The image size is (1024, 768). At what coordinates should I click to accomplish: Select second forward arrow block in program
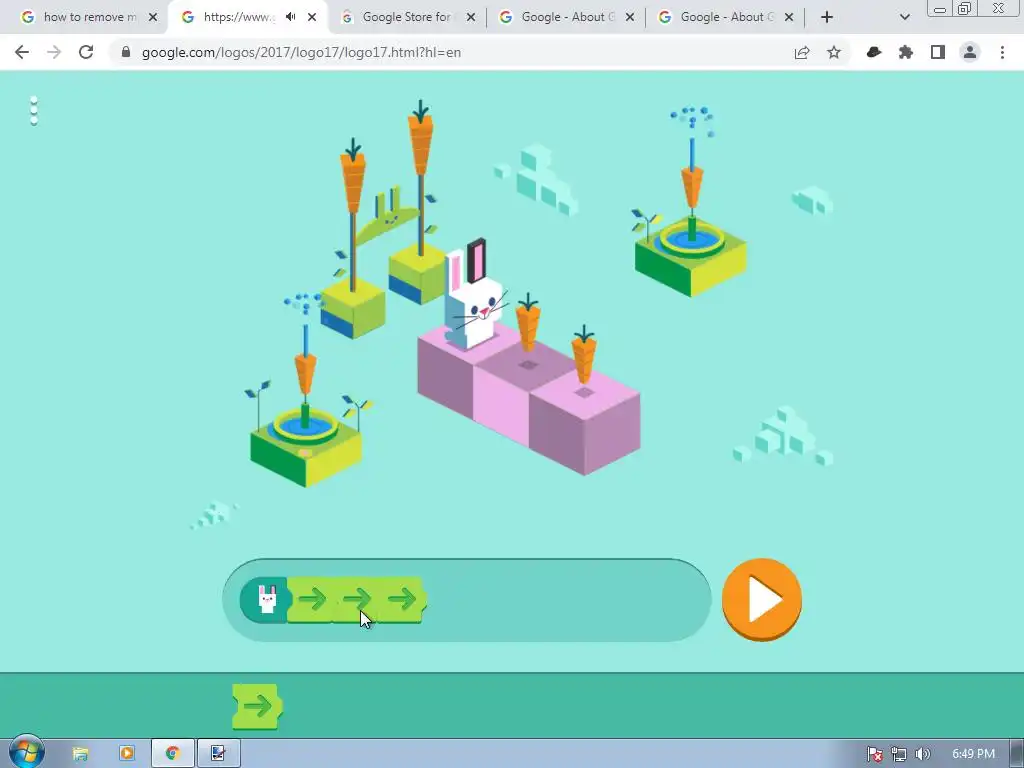point(356,599)
